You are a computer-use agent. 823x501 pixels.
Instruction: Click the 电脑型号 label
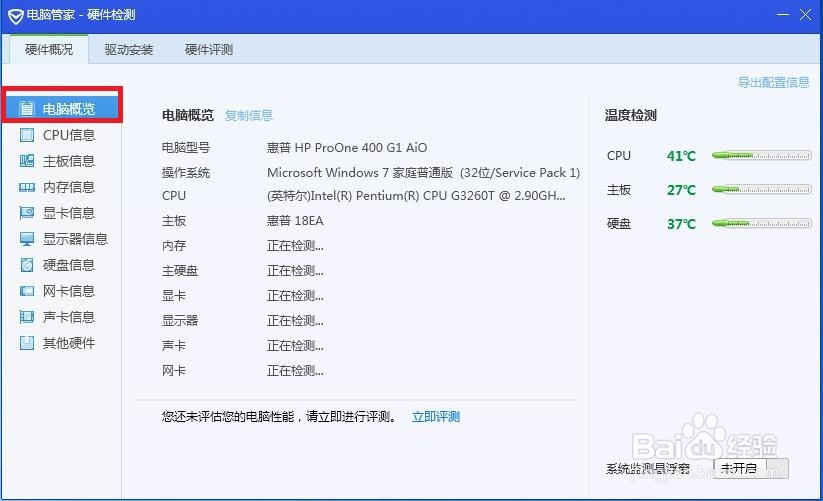[186, 147]
